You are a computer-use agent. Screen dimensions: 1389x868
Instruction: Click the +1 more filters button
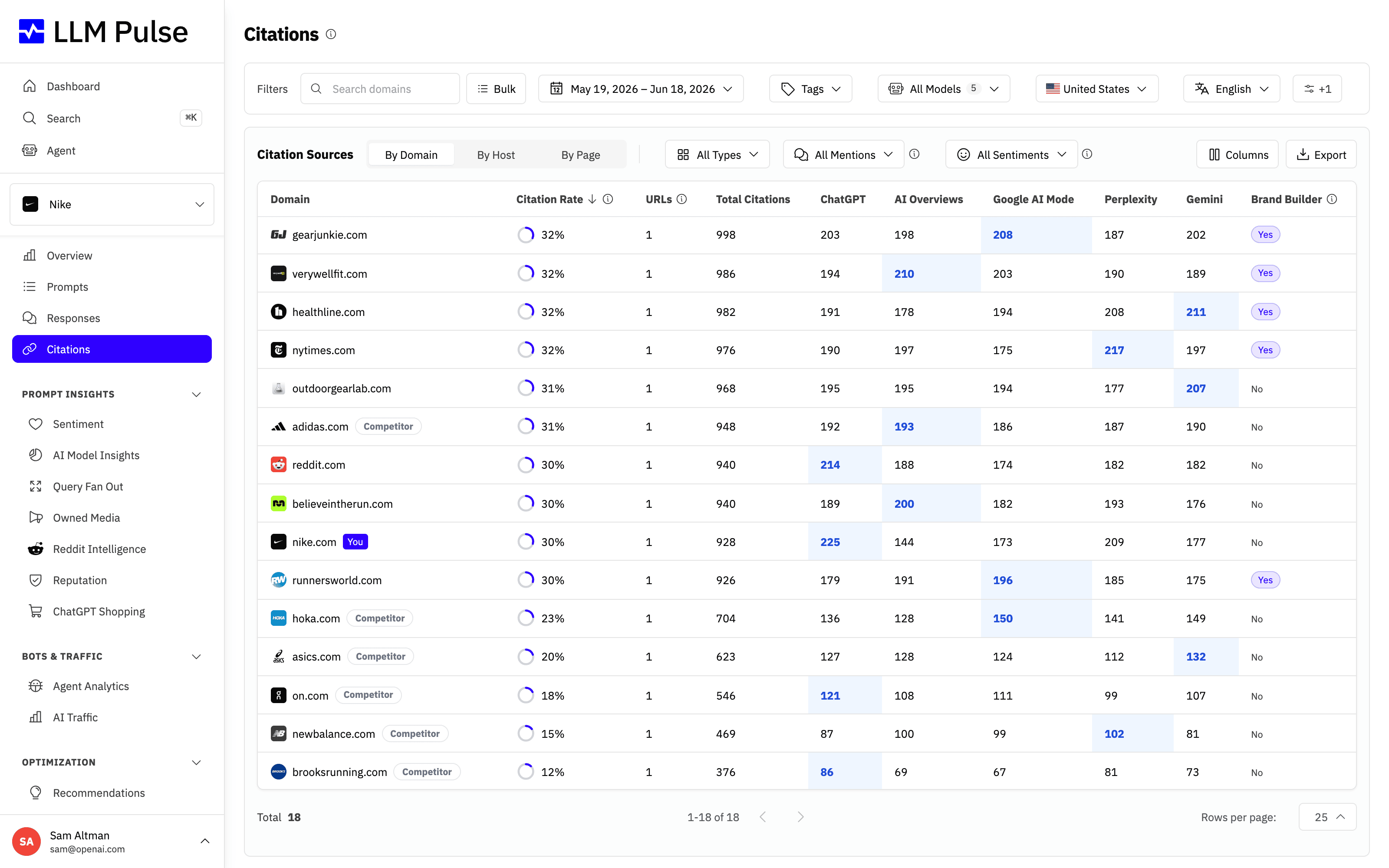pos(1317,89)
